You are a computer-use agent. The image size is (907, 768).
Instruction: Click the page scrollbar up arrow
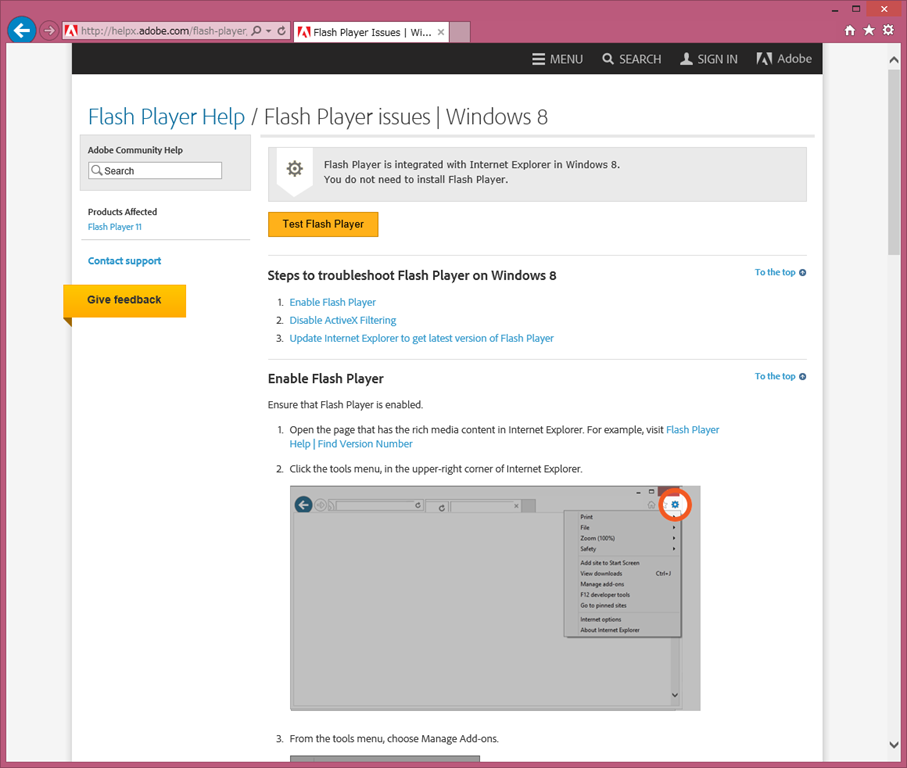pyautogui.click(x=894, y=60)
